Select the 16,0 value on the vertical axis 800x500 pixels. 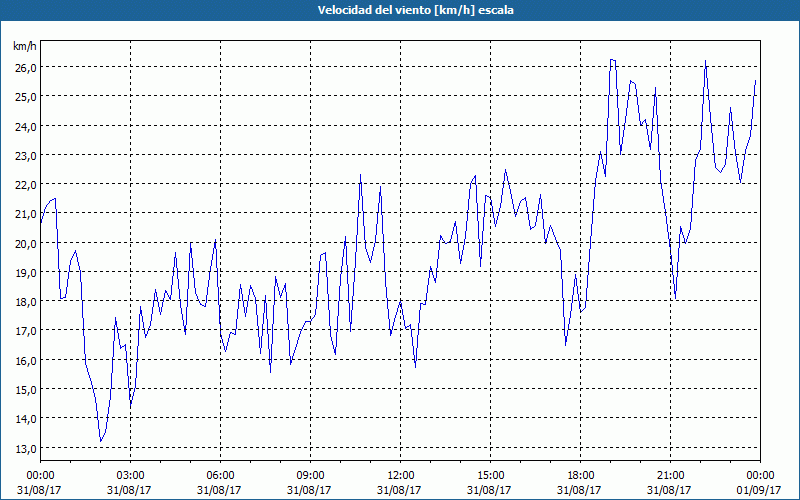tap(25, 361)
